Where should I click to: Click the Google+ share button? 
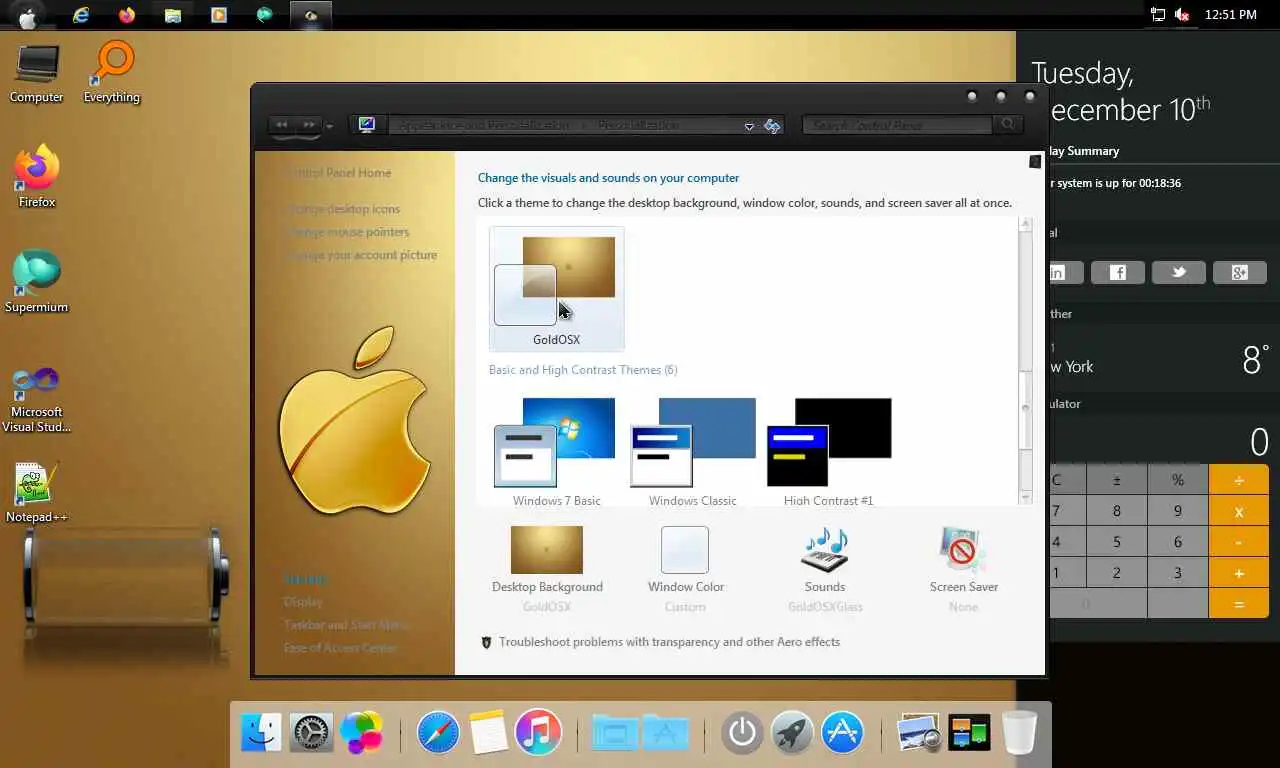1240,272
